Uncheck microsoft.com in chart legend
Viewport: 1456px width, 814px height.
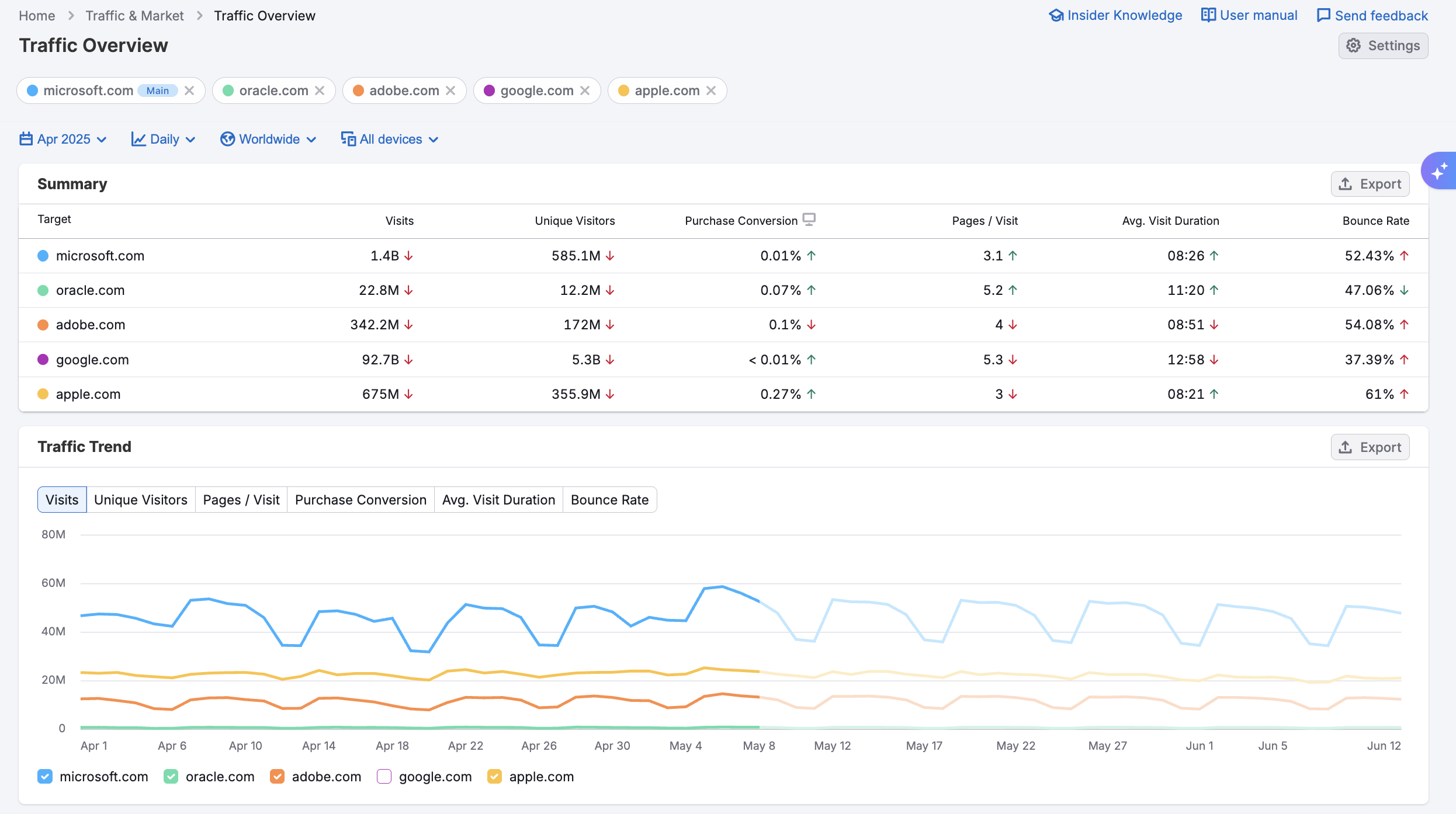[45, 777]
